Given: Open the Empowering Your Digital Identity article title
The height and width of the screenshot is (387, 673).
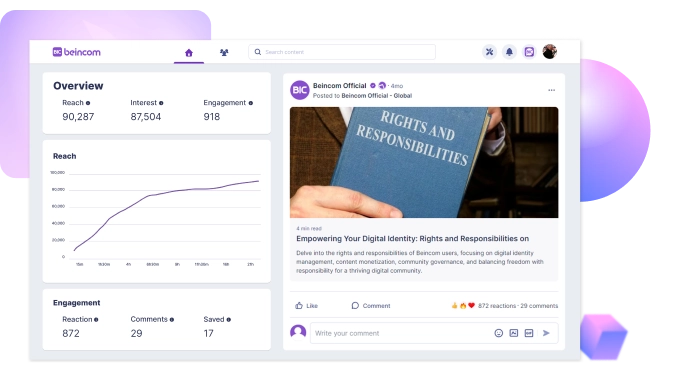Looking at the screenshot, I should click(x=412, y=239).
